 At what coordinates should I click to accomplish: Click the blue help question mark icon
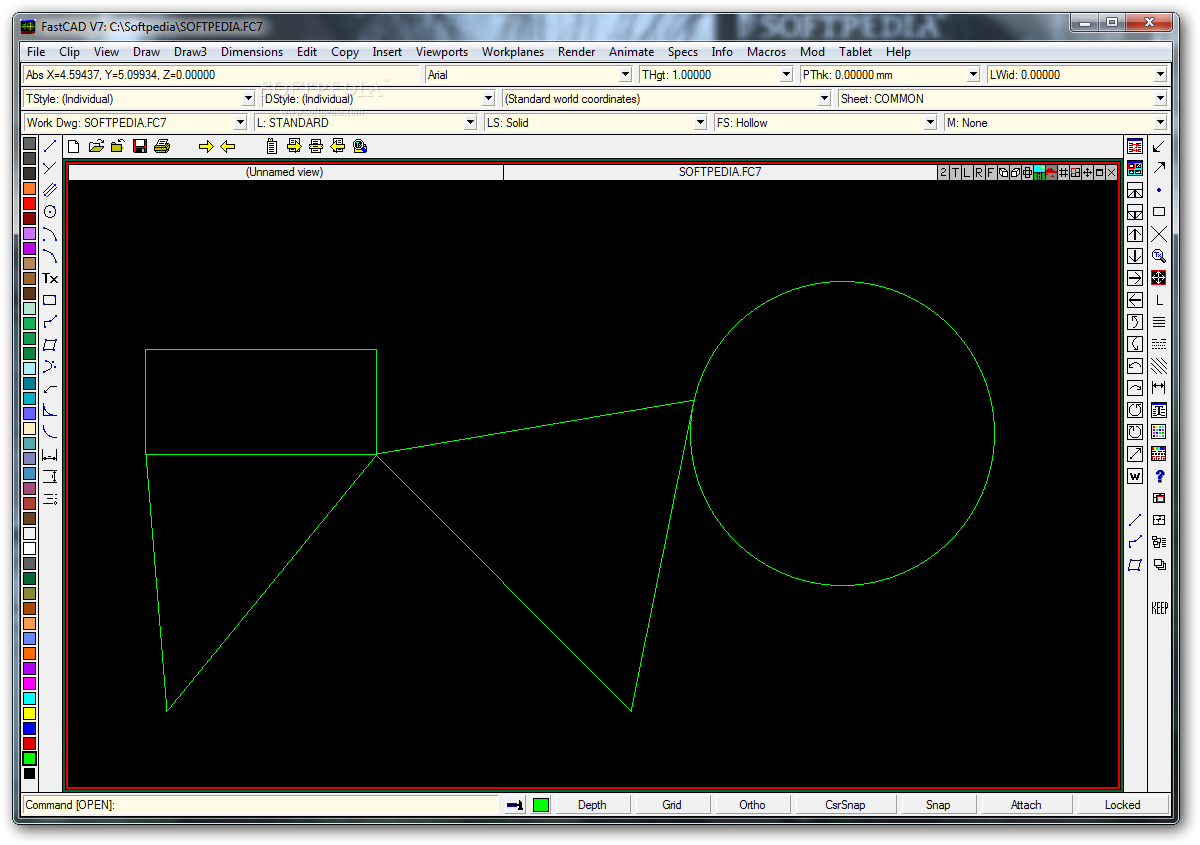(x=1159, y=476)
